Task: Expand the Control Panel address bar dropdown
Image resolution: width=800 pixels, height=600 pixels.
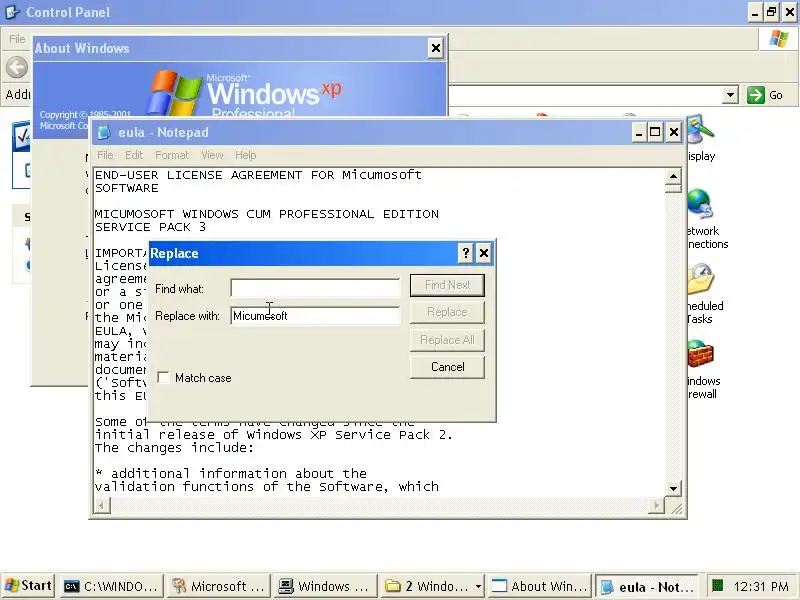Action: click(x=731, y=95)
